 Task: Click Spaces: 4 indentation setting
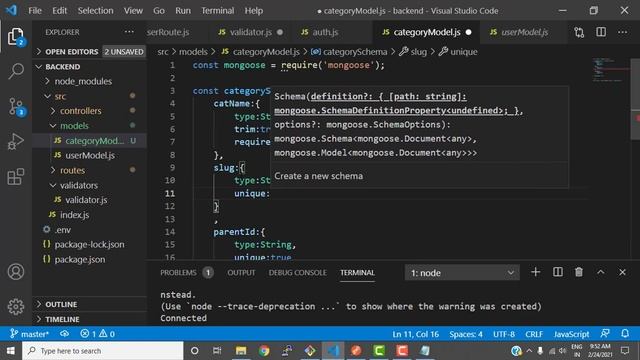[x=466, y=334]
